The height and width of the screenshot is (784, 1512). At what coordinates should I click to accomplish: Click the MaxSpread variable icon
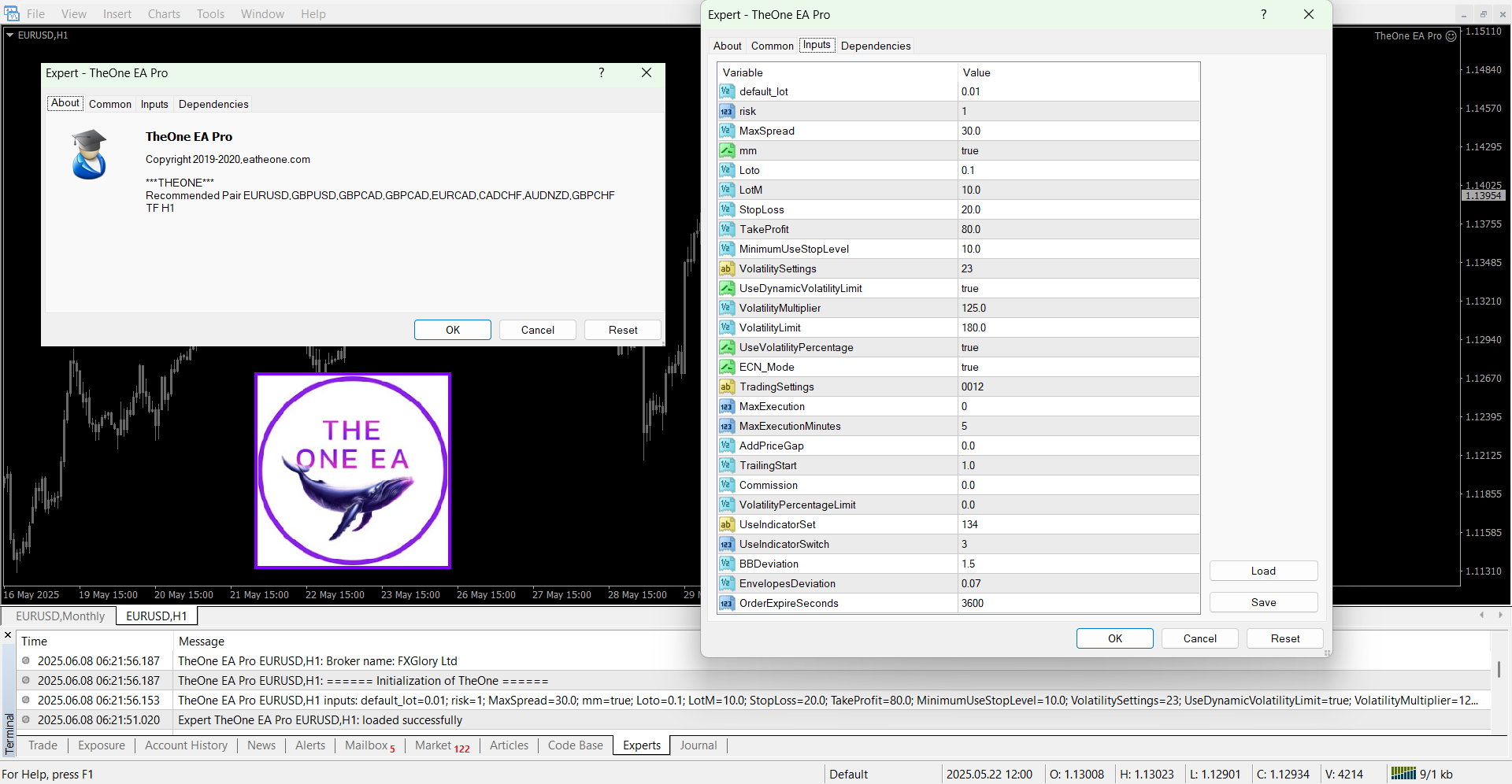(726, 131)
